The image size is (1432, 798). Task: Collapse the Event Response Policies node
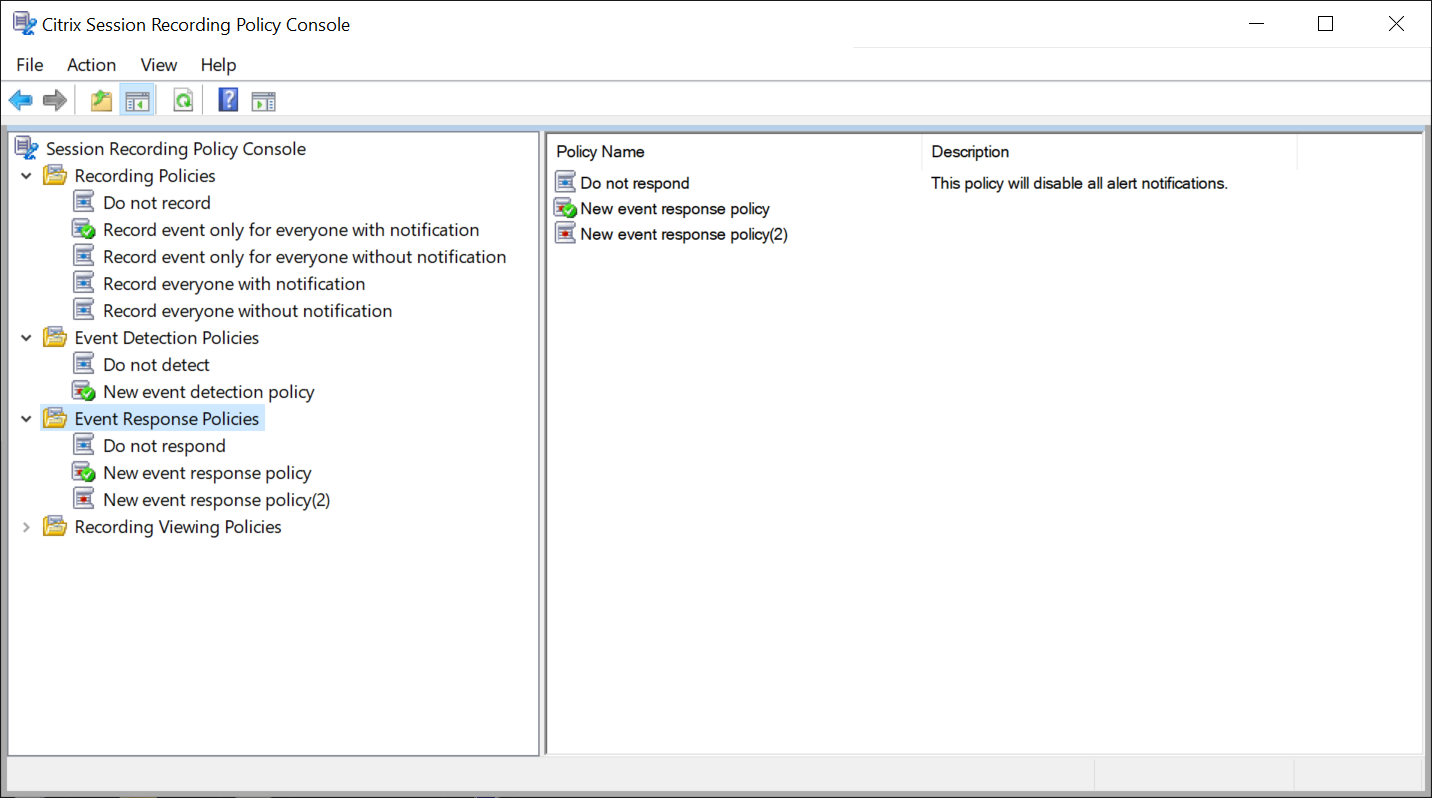[x=27, y=419]
